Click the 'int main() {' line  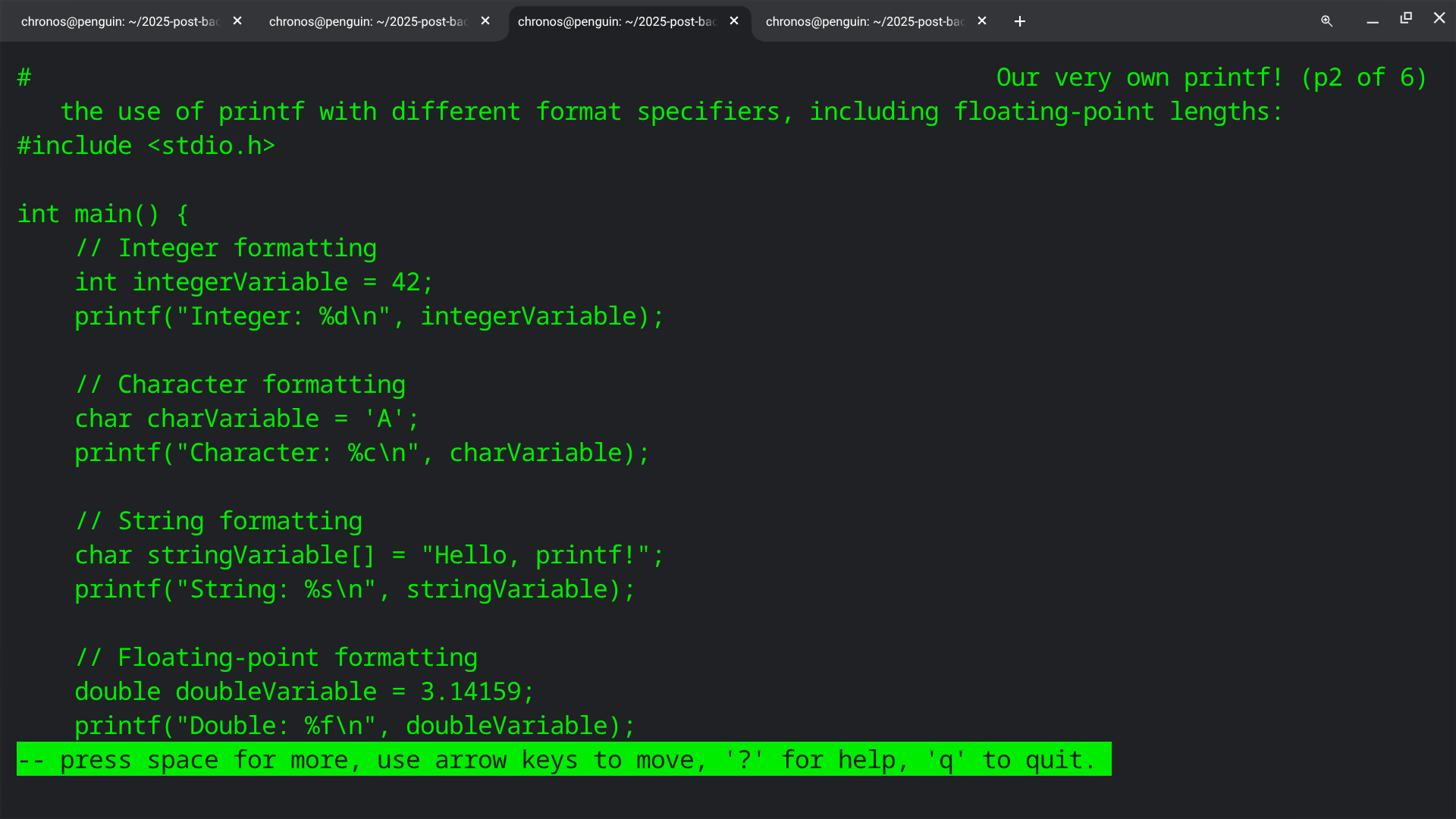[x=102, y=214]
